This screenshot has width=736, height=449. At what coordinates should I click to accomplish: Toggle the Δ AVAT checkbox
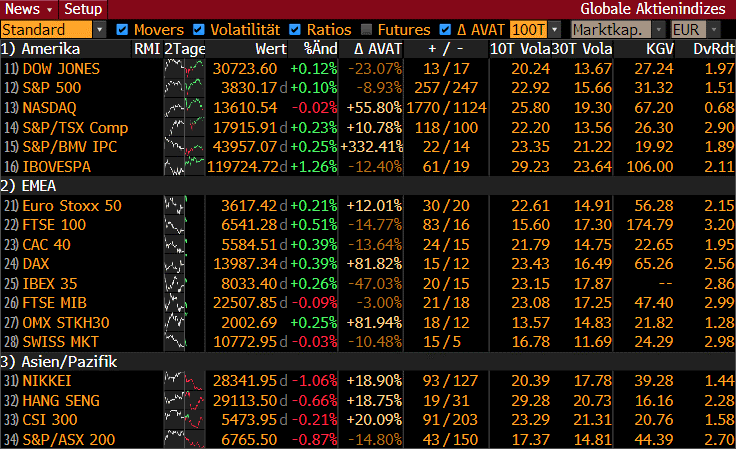coord(445,30)
